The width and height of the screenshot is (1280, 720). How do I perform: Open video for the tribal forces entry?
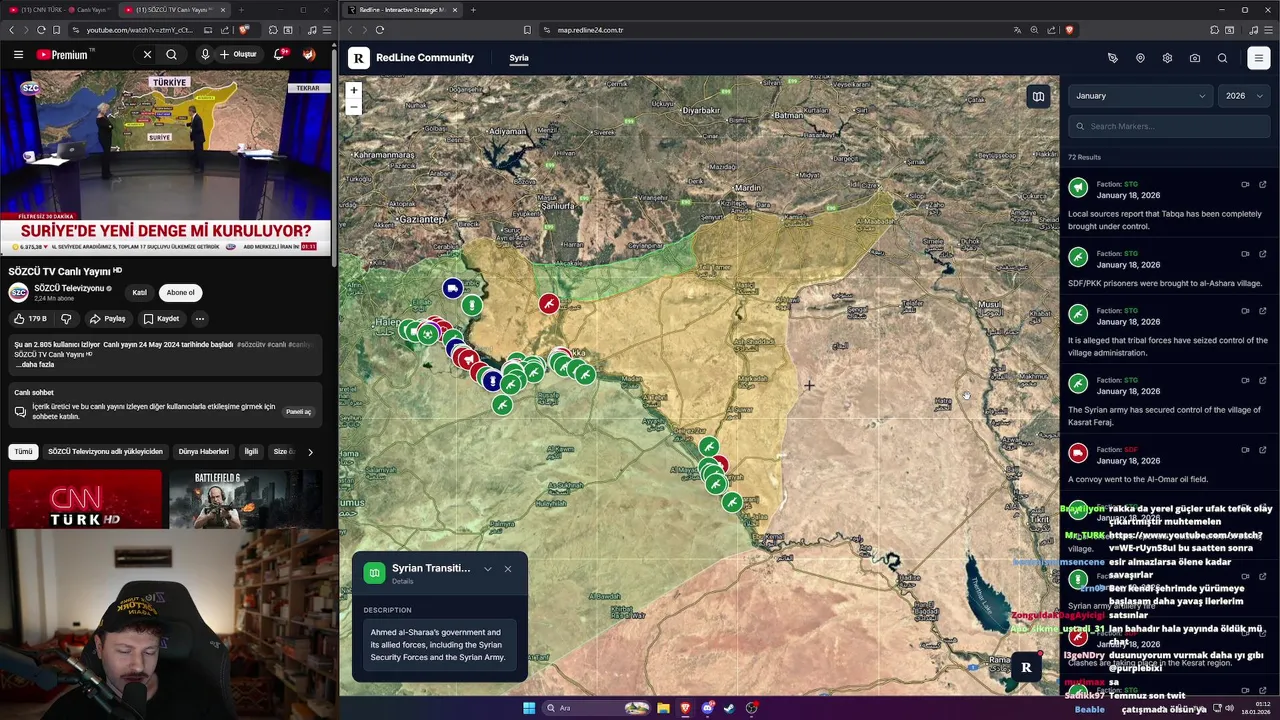click(1245, 311)
